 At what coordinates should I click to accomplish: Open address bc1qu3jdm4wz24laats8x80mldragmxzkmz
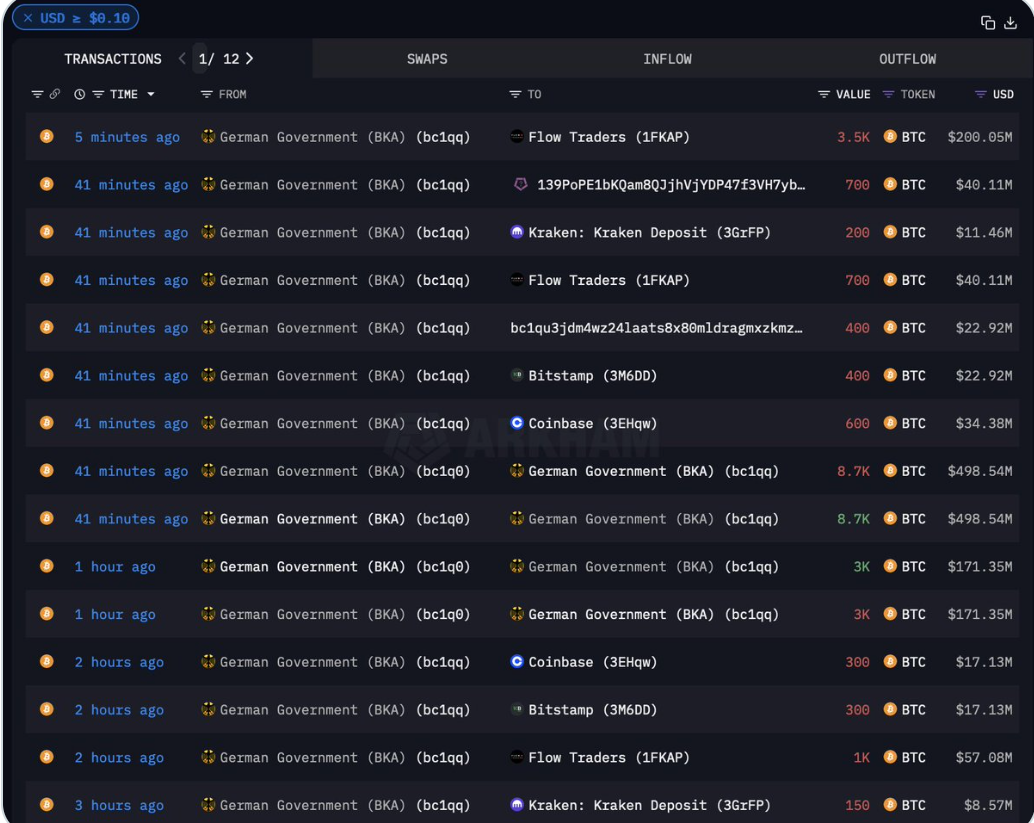[657, 328]
